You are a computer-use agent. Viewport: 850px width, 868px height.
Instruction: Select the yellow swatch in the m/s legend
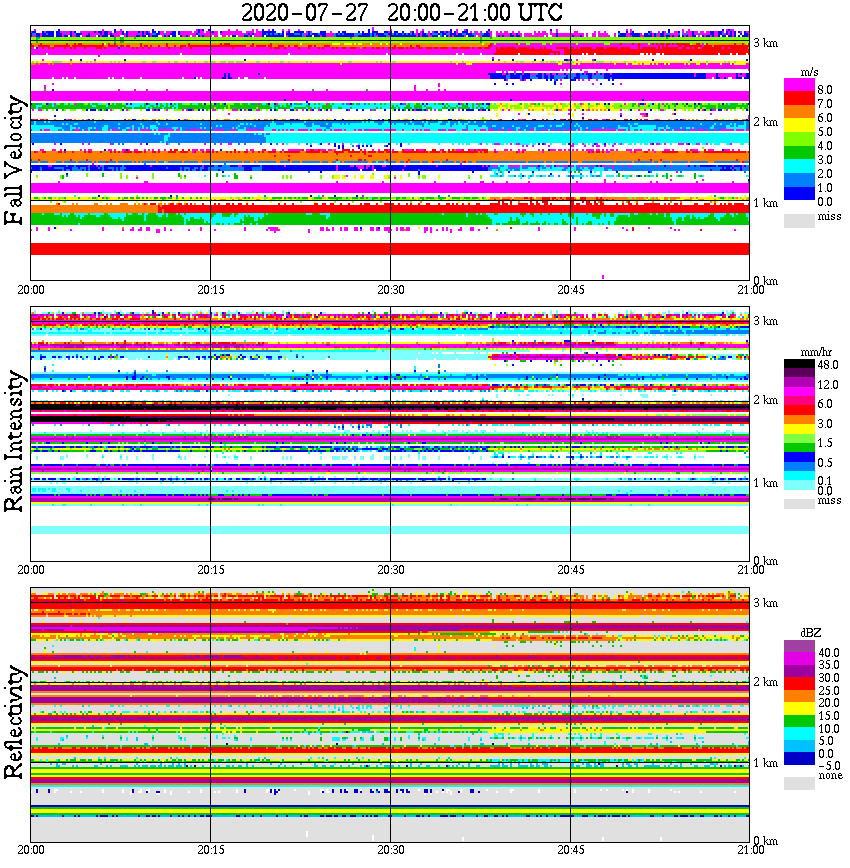(800, 125)
